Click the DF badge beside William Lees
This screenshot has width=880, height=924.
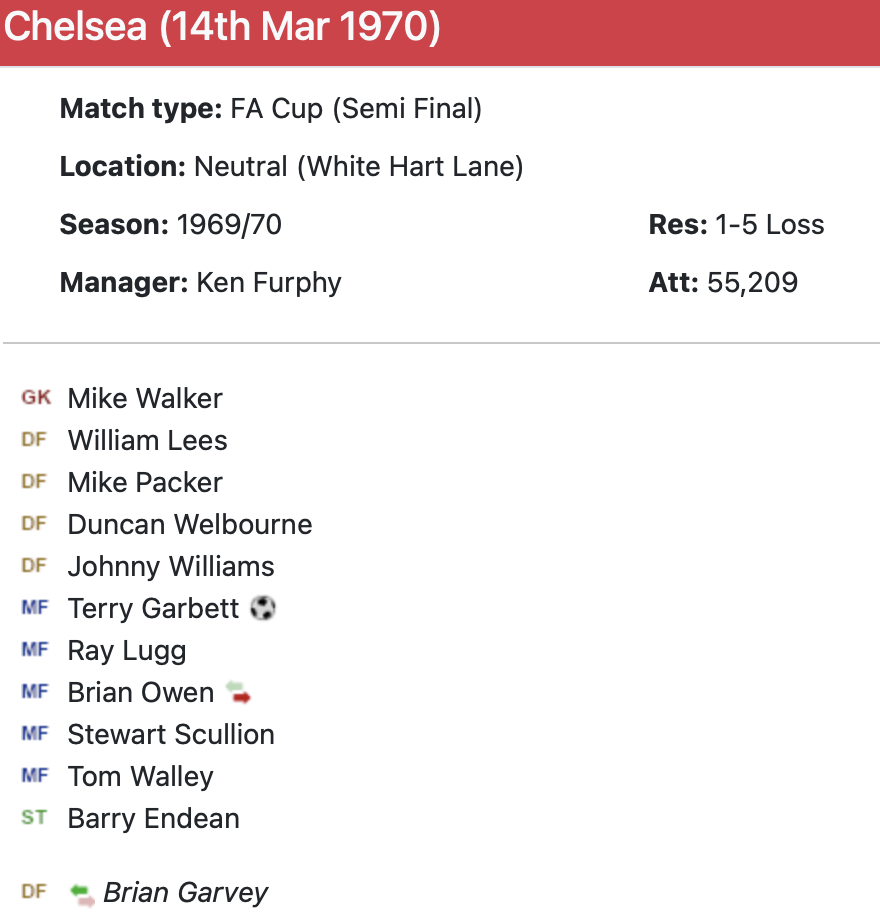(x=34, y=440)
